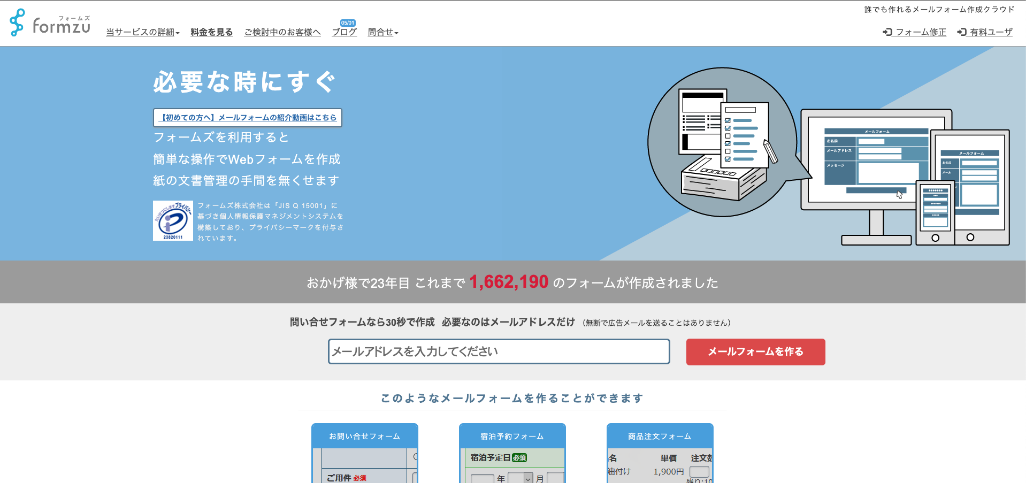
Task: Open 当サービスの詳細 dropdown menu
Action: (x=143, y=32)
